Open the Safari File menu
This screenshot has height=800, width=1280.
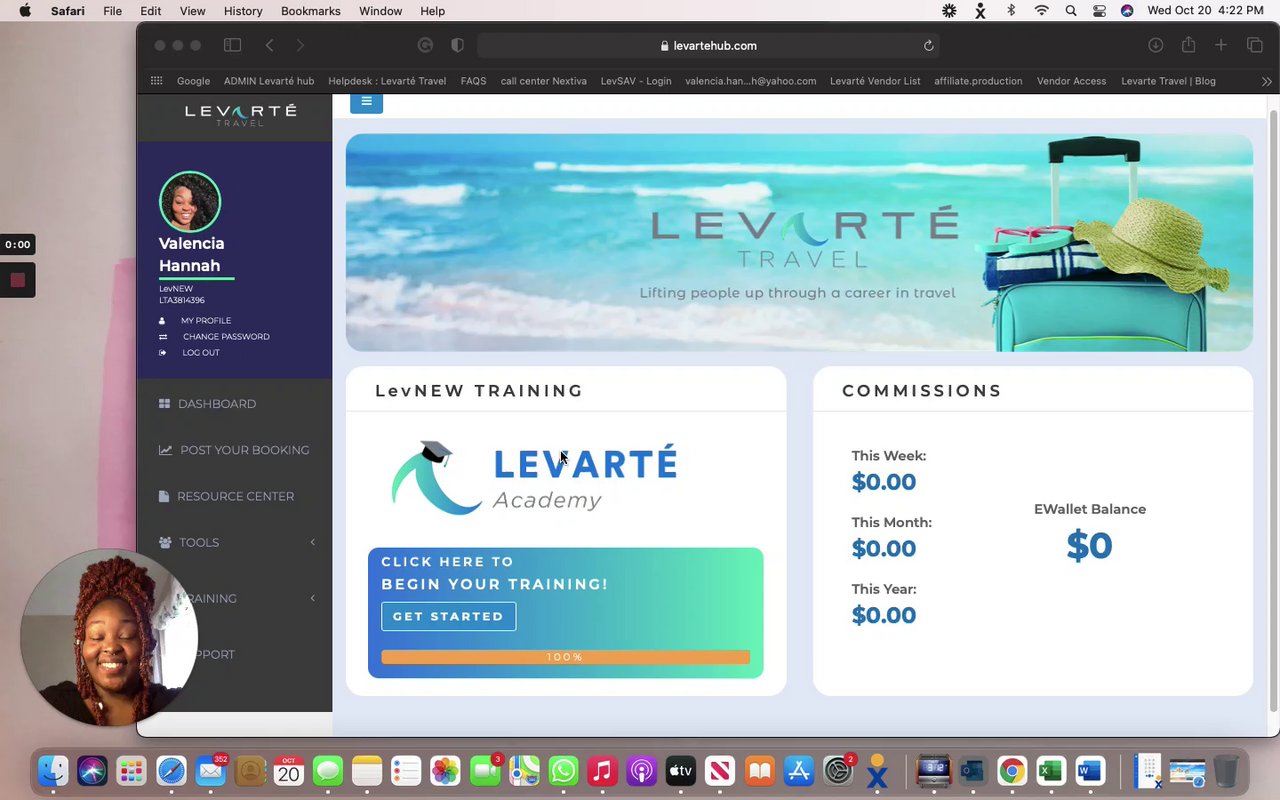[x=112, y=11]
